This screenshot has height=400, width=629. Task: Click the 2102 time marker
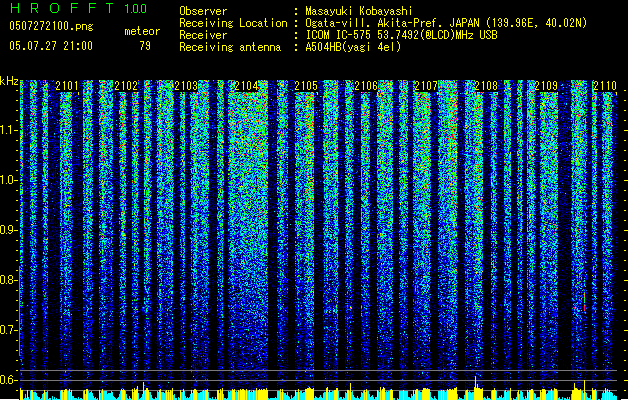126,86
